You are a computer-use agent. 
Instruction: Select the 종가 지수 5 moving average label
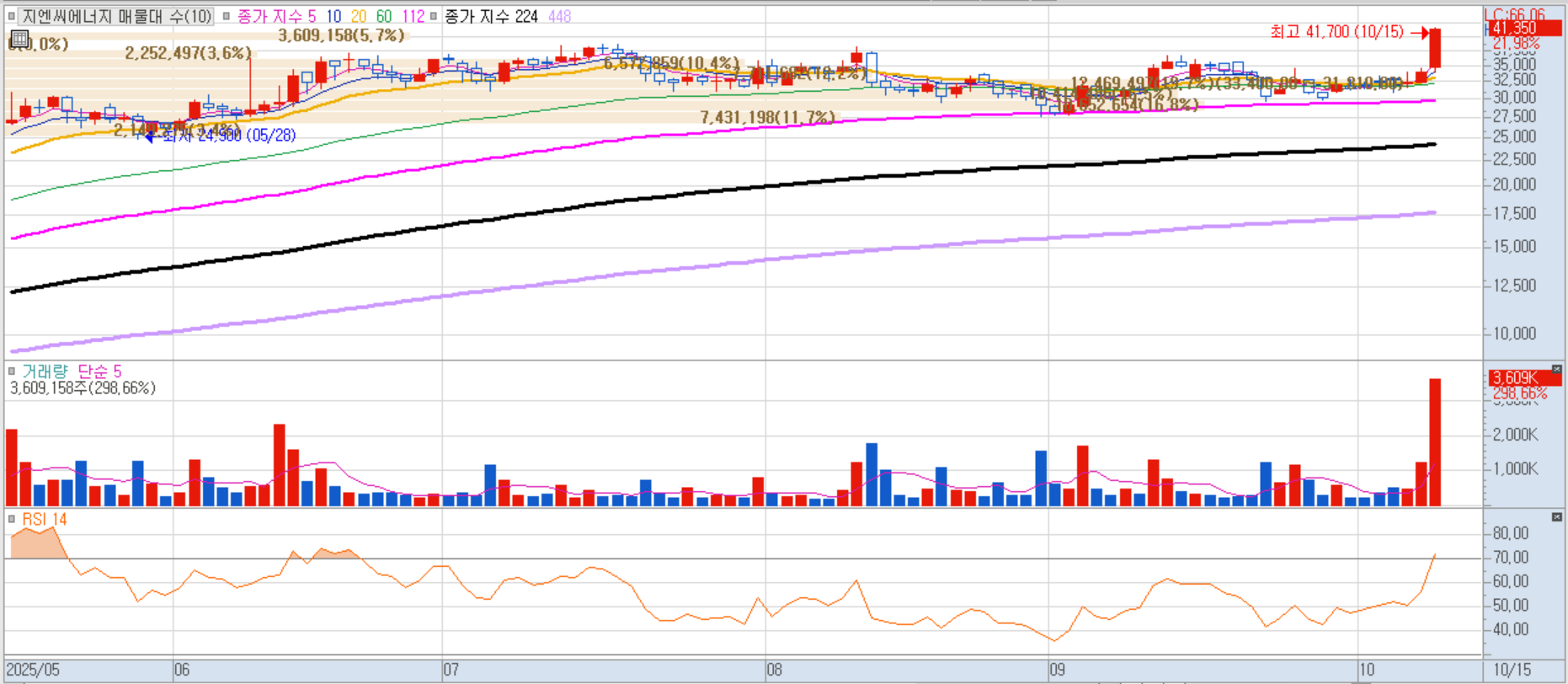276,16
